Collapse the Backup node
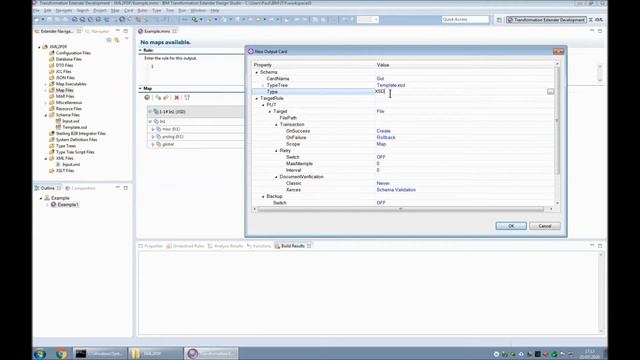The image size is (640, 360). (x=263, y=196)
